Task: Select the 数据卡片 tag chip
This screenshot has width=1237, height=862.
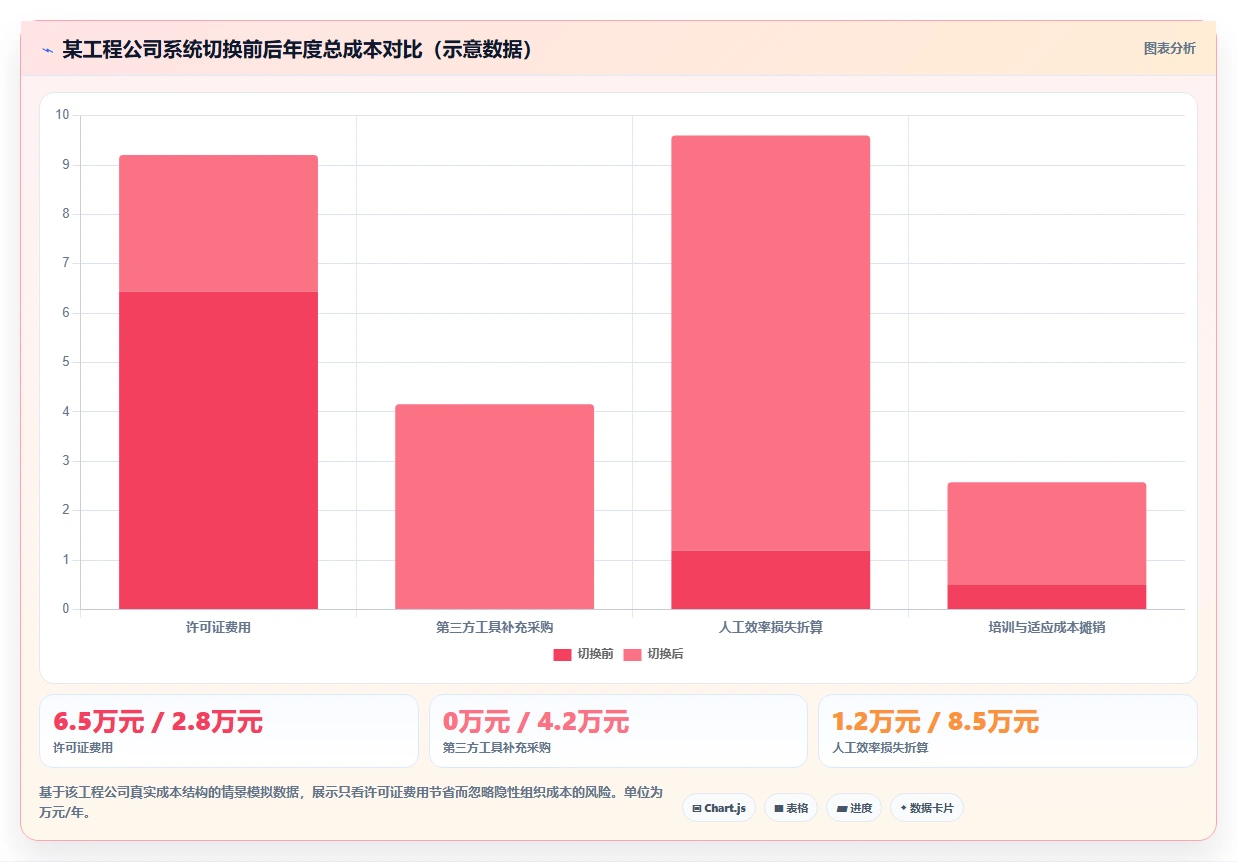Action: tap(927, 808)
